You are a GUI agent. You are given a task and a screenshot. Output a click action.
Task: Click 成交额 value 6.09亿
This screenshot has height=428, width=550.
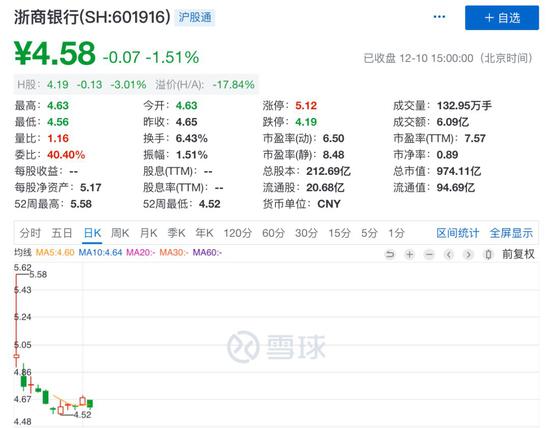[x=452, y=122]
